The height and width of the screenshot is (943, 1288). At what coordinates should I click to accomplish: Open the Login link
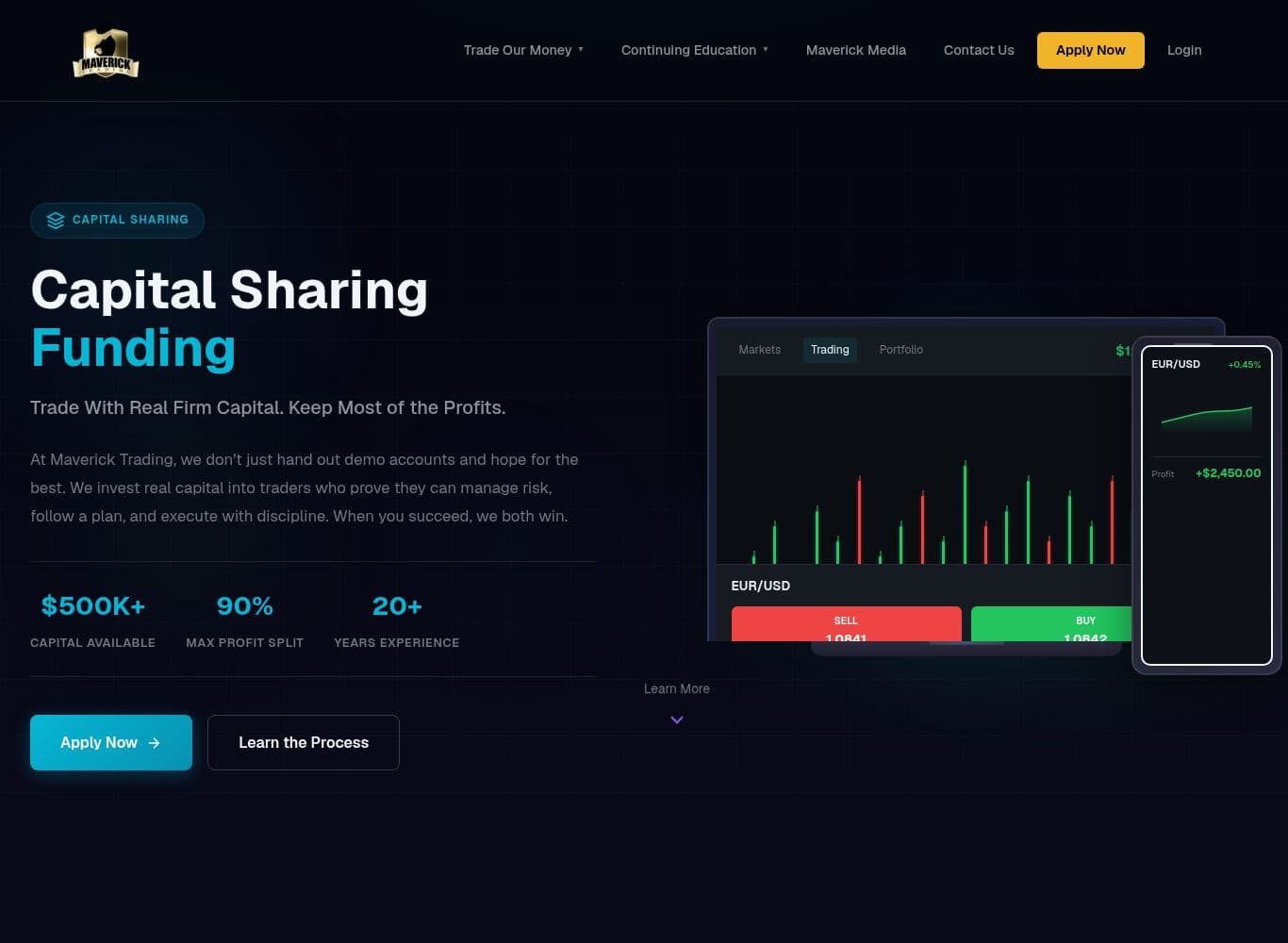click(1184, 50)
